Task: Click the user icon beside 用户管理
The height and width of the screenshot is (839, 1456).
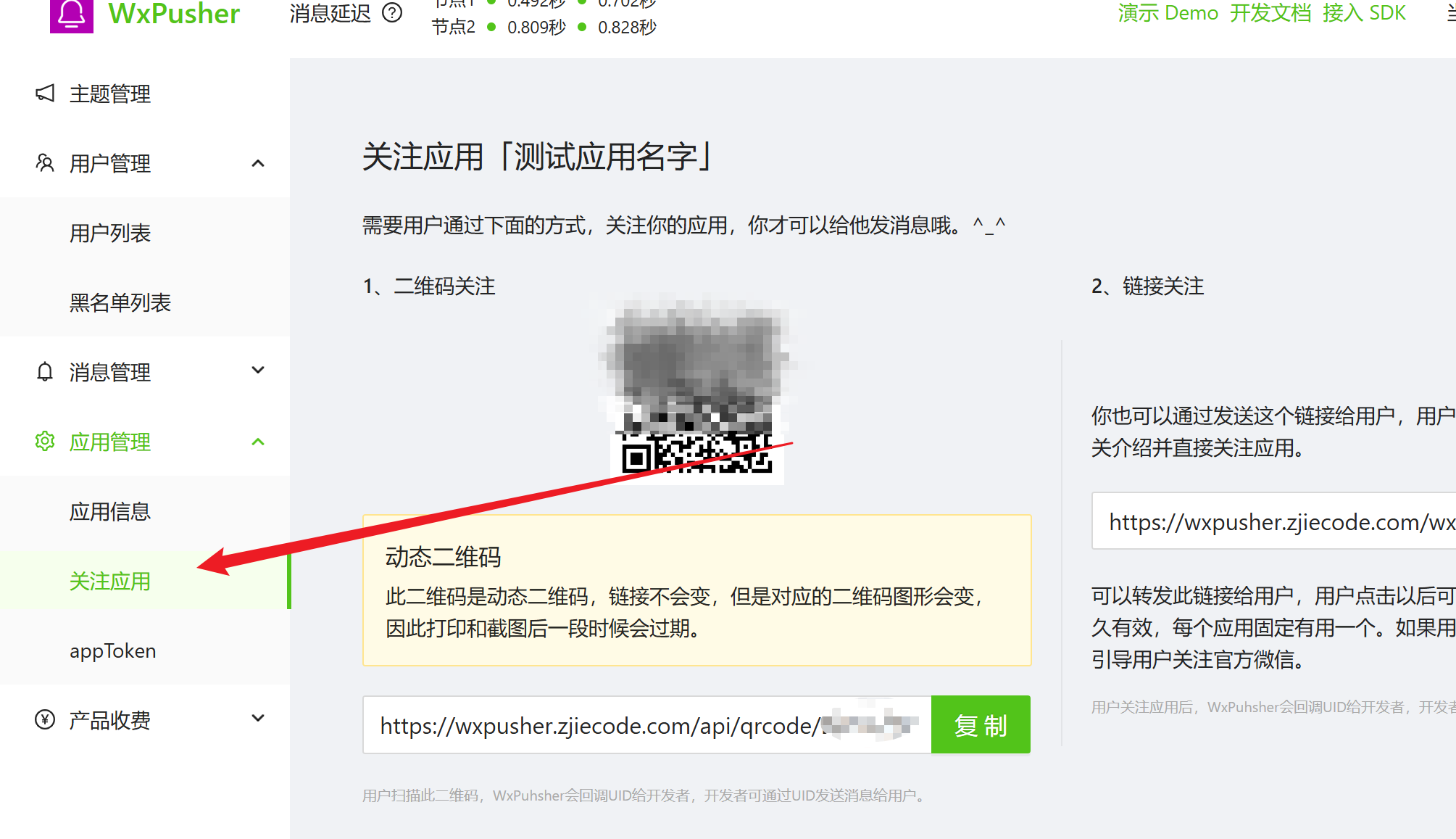Action: tap(45, 163)
